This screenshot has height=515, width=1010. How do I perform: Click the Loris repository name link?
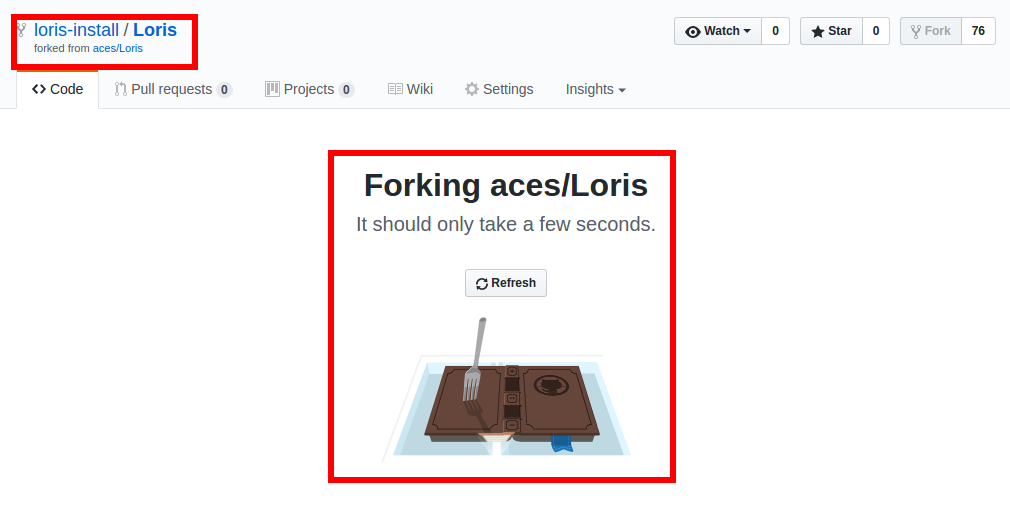tap(155, 30)
